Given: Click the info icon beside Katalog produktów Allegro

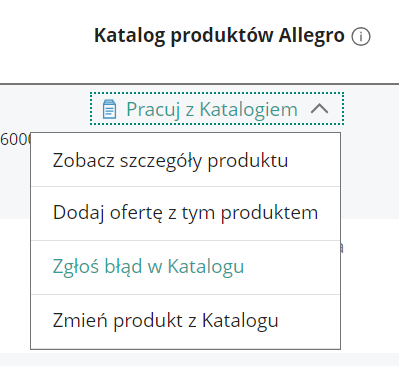Looking at the screenshot, I should pos(361,36).
